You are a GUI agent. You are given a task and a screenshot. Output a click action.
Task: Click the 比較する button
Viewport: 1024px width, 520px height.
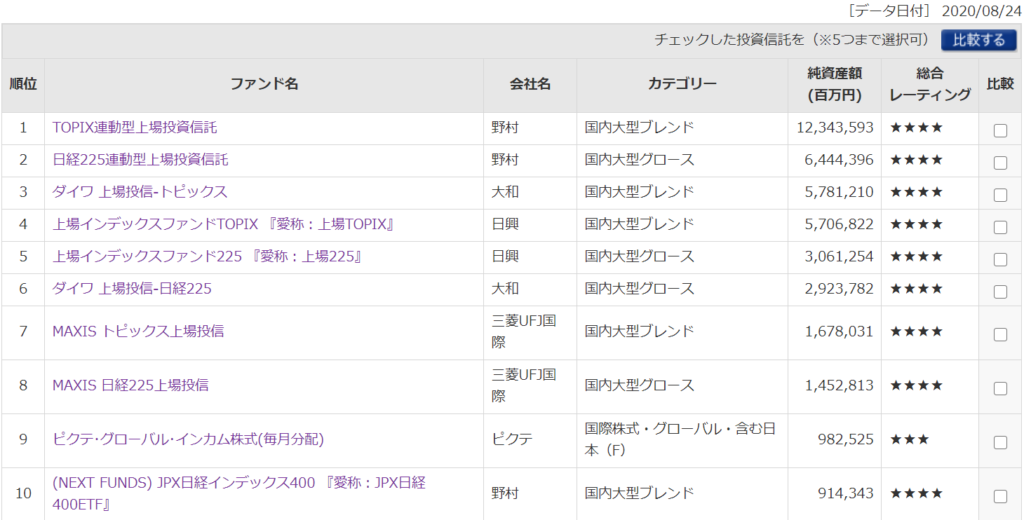click(x=978, y=40)
